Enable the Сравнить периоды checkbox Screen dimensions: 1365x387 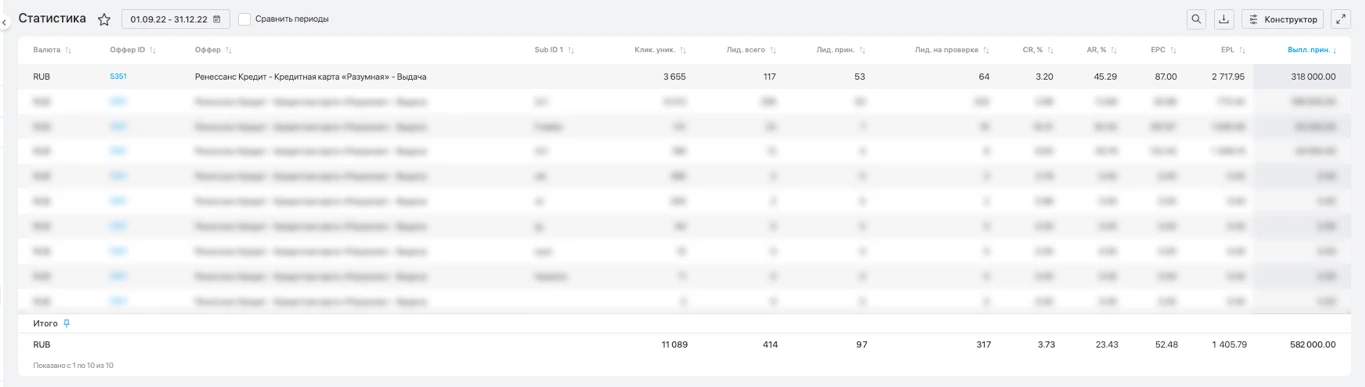(x=244, y=19)
